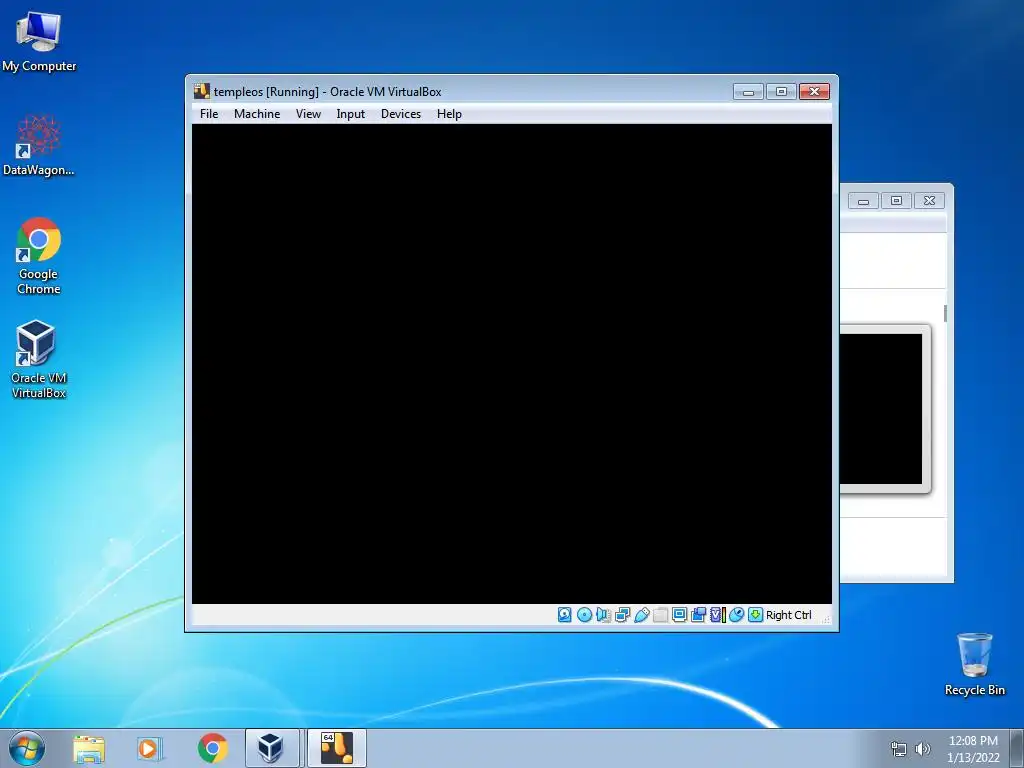Open the network adapters indicator icon
Image resolution: width=1024 pixels, height=768 pixels.
click(x=622, y=615)
